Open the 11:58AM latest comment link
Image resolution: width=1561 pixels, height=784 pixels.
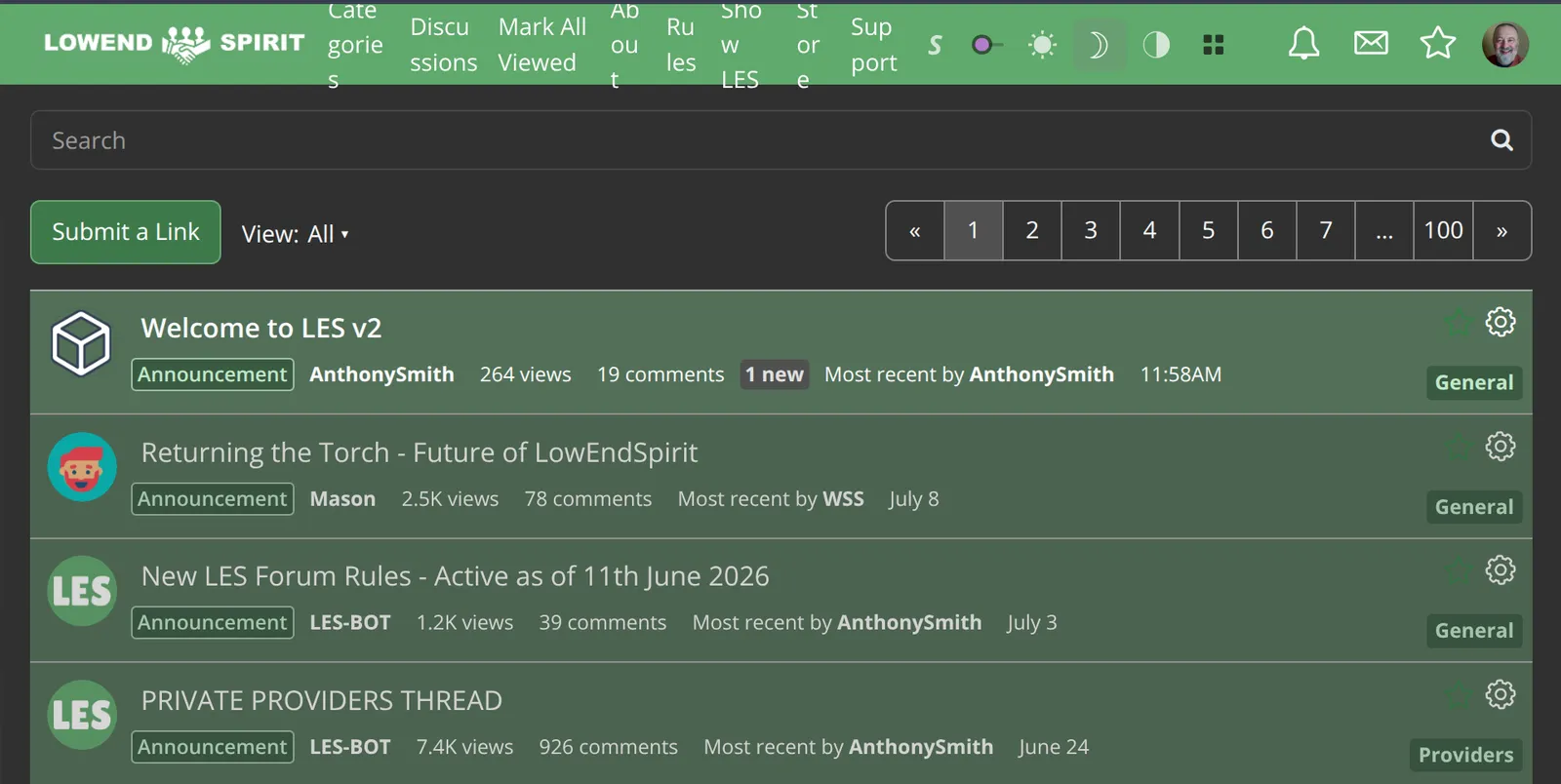(1181, 374)
